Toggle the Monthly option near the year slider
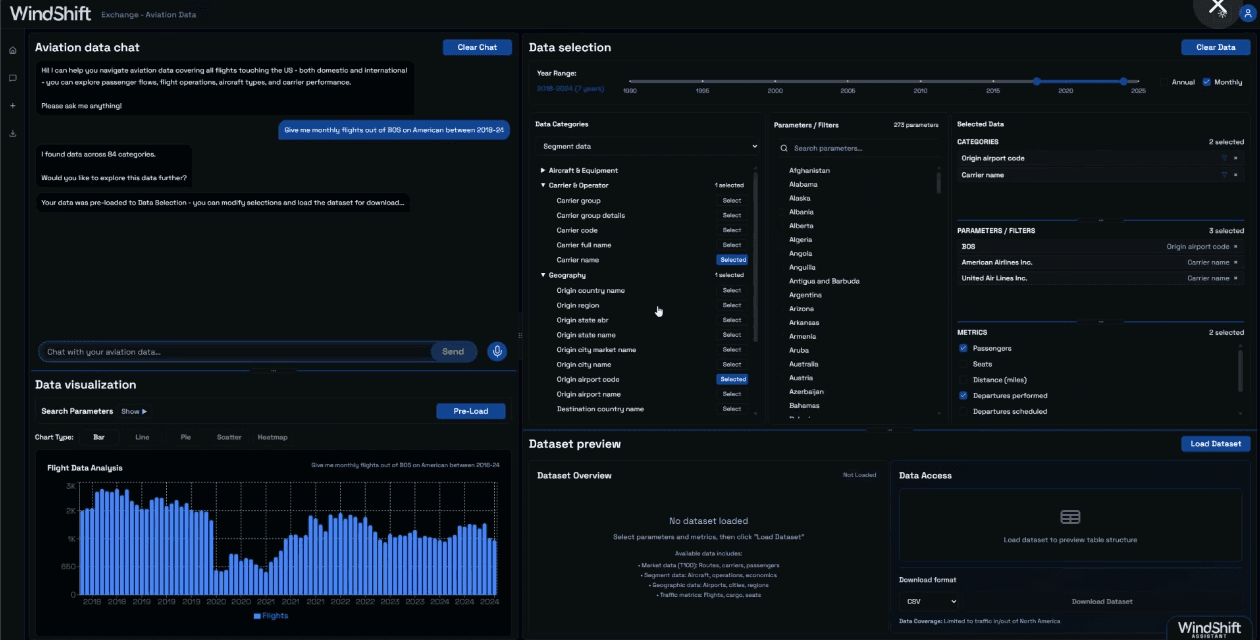 point(1207,82)
